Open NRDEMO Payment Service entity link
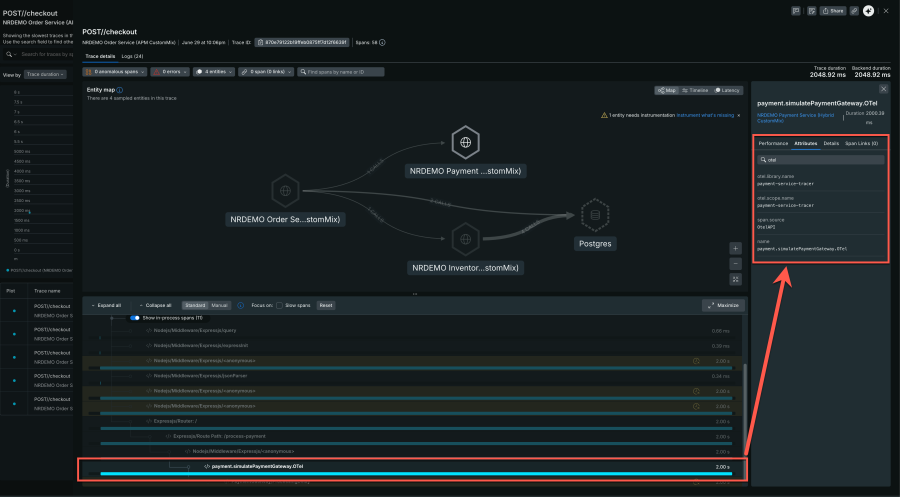This screenshot has width=900, height=497. [x=795, y=118]
